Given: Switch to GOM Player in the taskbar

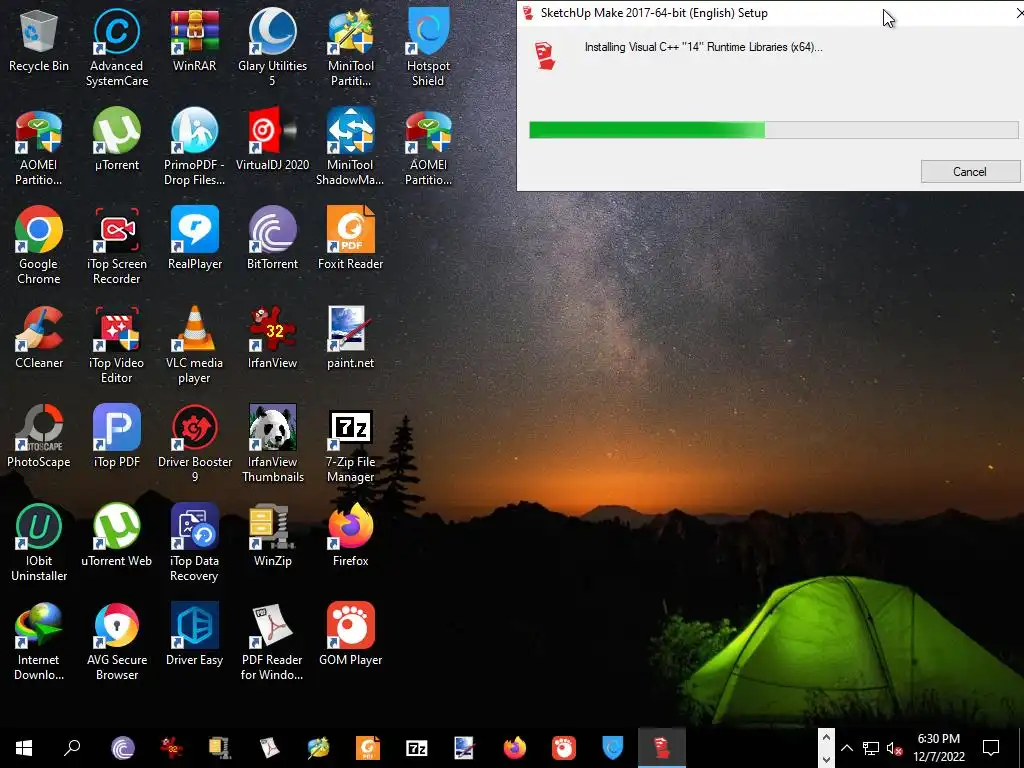Looking at the screenshot, I should tap(564, 748).
